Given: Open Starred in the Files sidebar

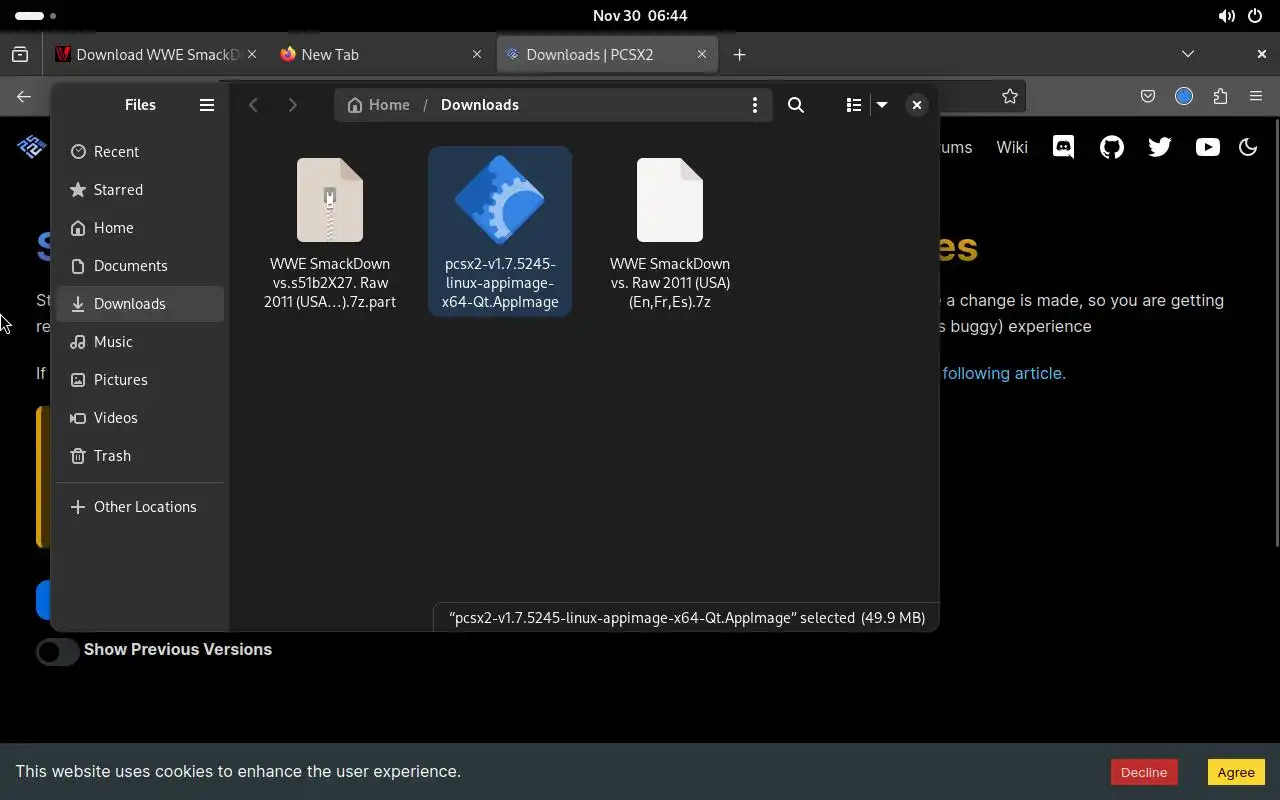Looking at the screenshot, I should pos(140,190).
